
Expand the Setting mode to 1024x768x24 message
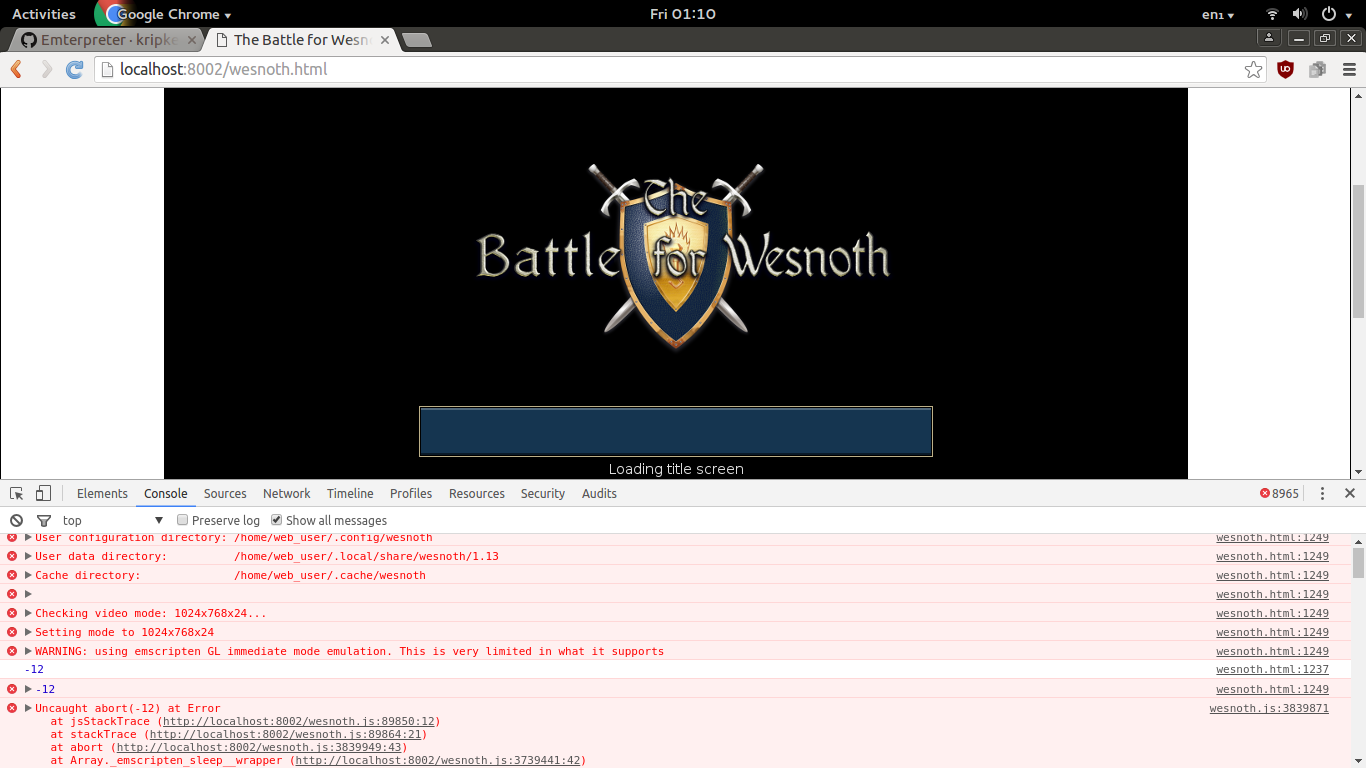[28, 632]
